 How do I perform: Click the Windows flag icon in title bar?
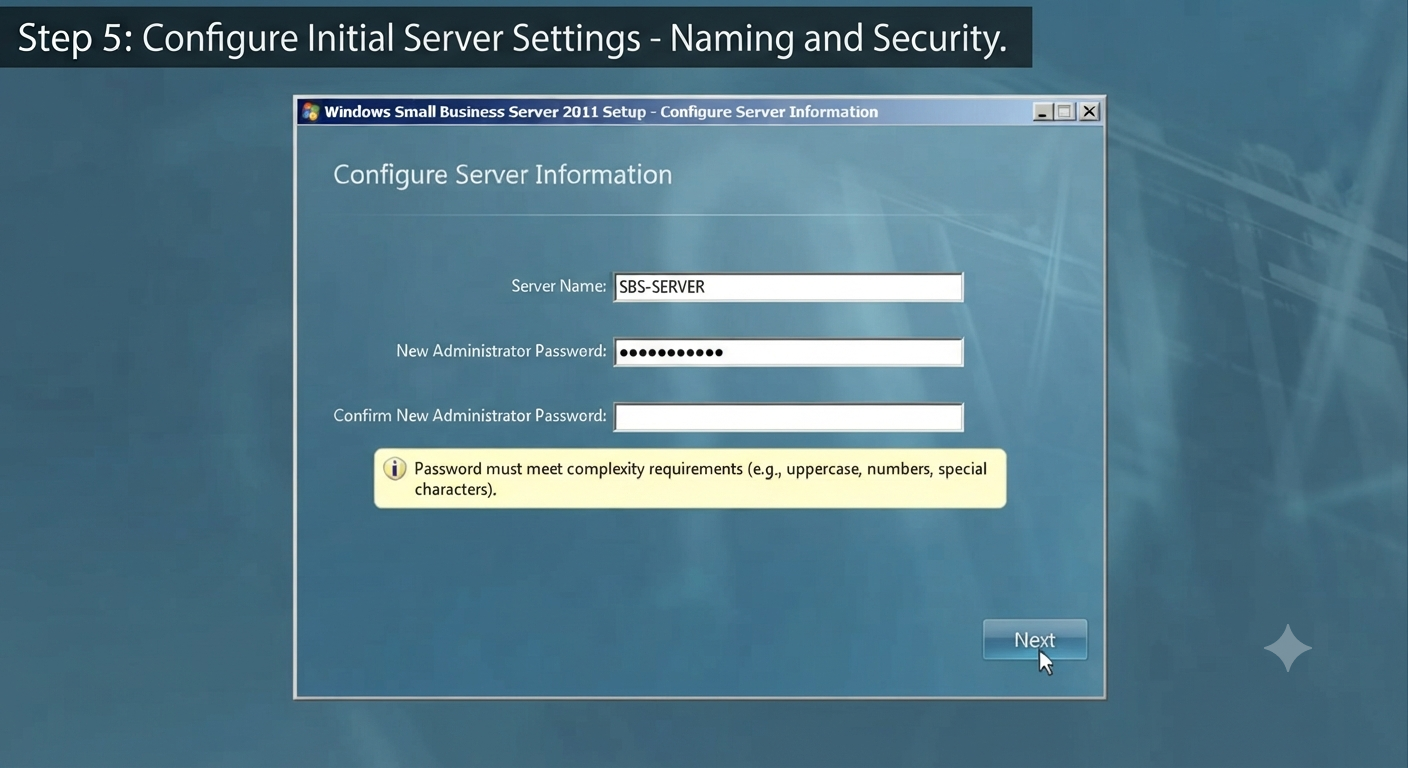tap(311, 112)
